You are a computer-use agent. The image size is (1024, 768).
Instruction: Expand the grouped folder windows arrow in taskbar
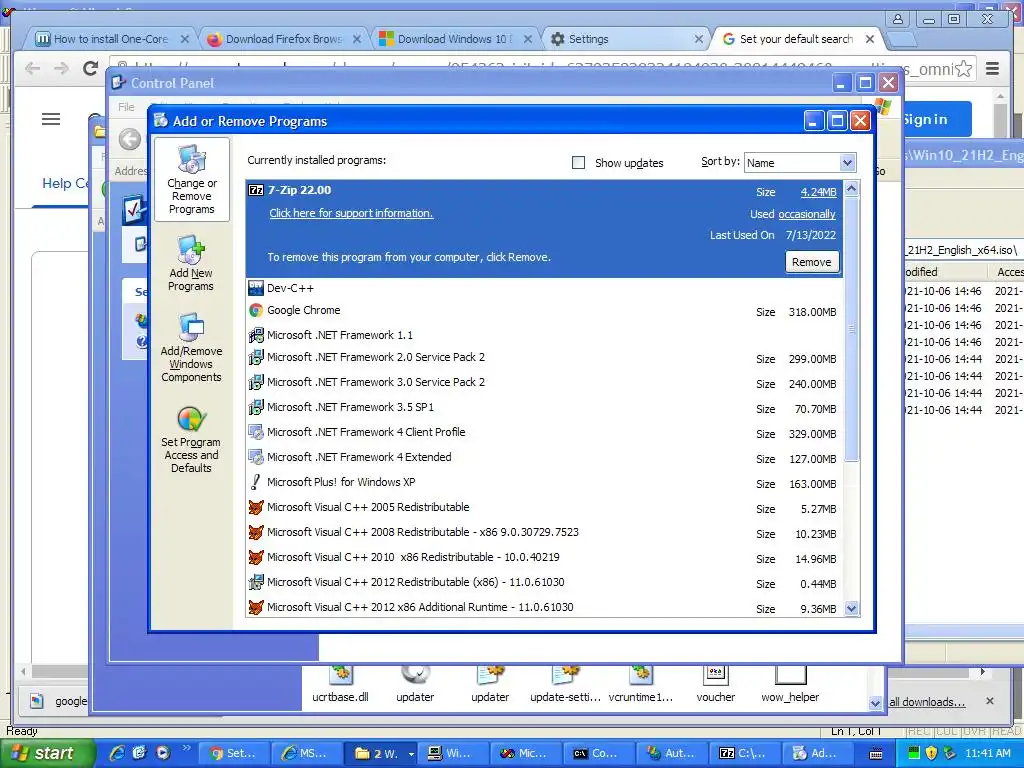coord(411,754)
